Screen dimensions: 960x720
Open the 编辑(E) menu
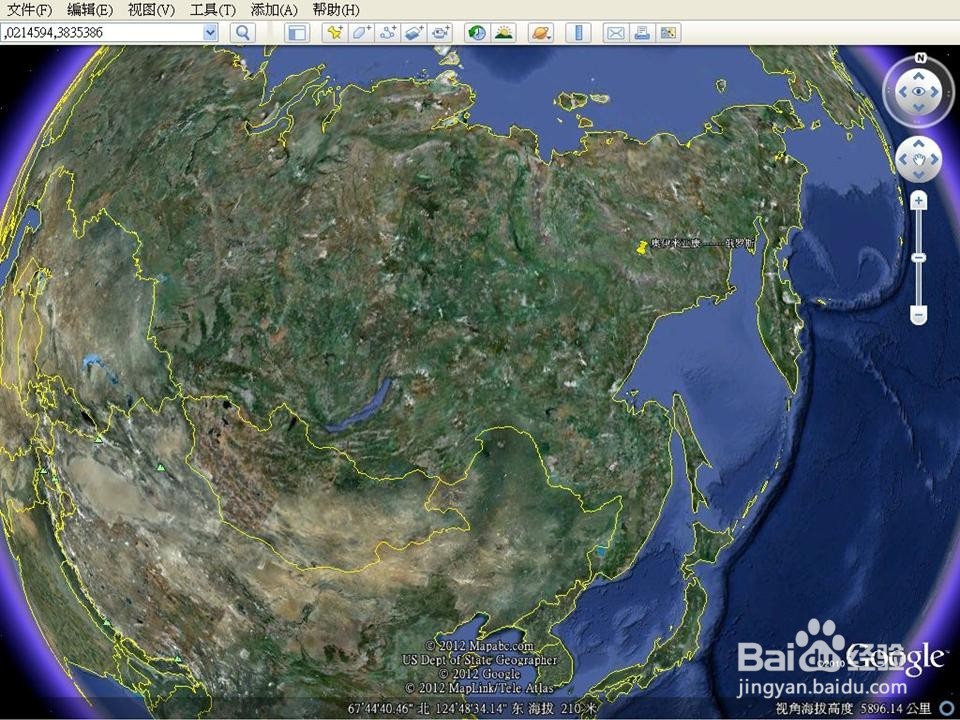(x=90, y=10)
